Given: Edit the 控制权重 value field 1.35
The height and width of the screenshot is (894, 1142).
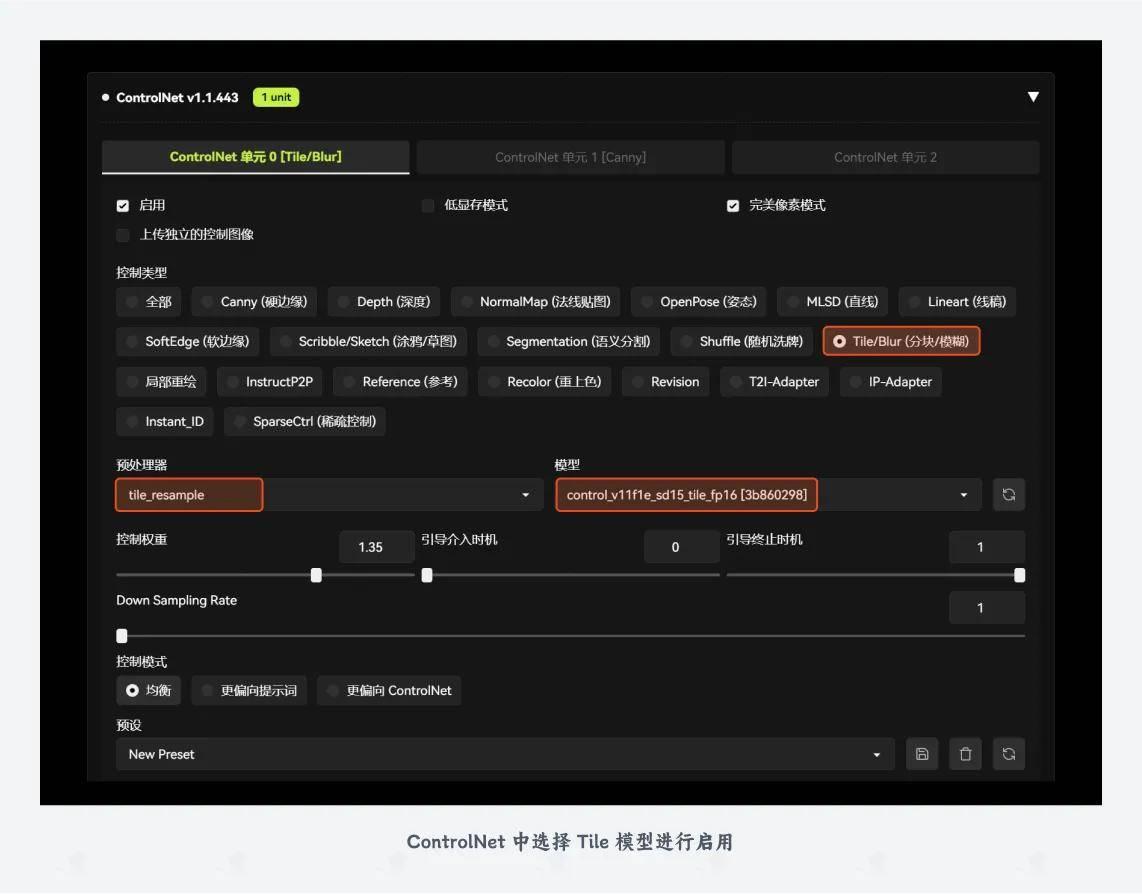Looking at the screenshot, I should pyautogui.click(x=377, y=547).
